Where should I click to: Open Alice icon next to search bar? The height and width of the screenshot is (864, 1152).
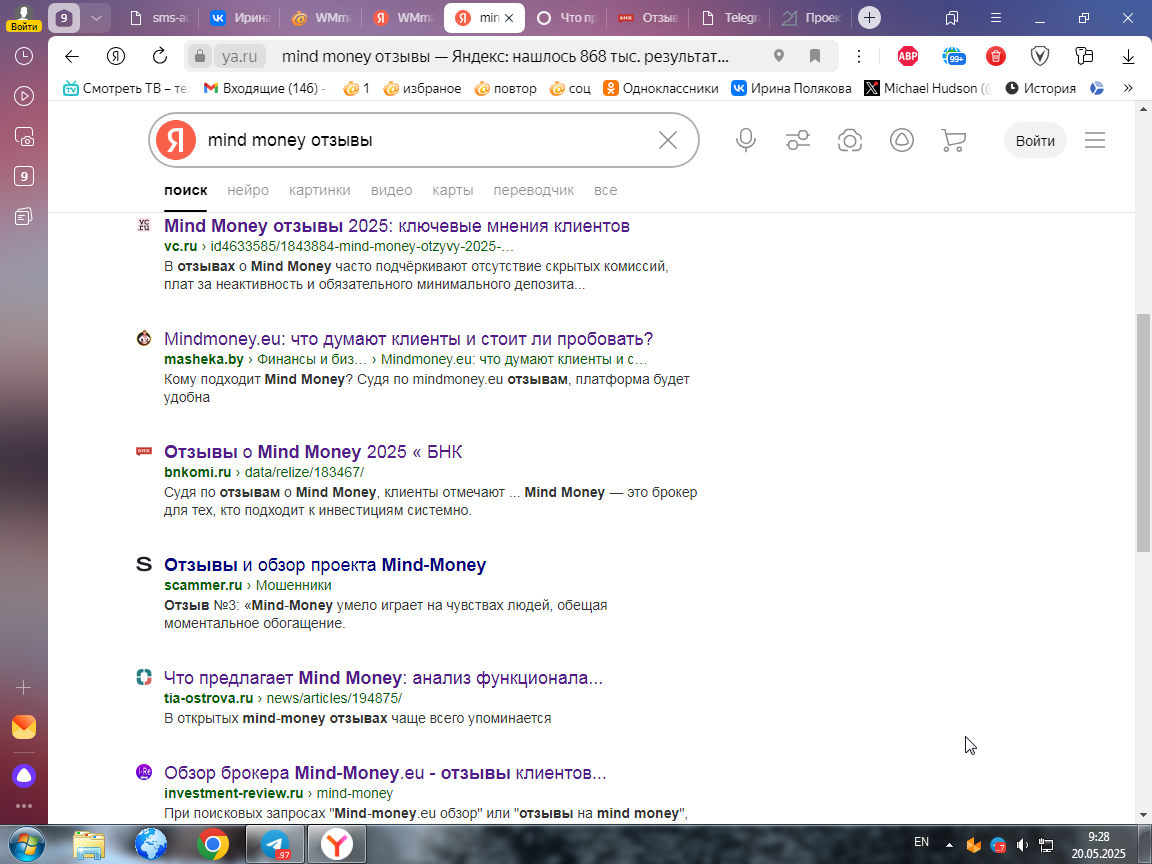pyautogui.click(x=901, y=140)
